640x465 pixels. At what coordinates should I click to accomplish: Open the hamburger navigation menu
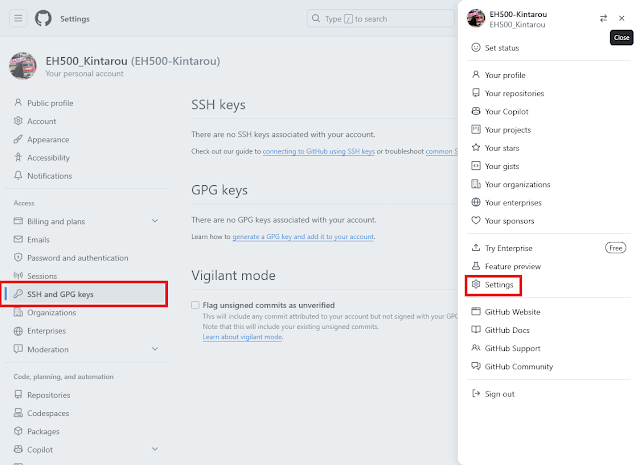click(x=18, y=18)
